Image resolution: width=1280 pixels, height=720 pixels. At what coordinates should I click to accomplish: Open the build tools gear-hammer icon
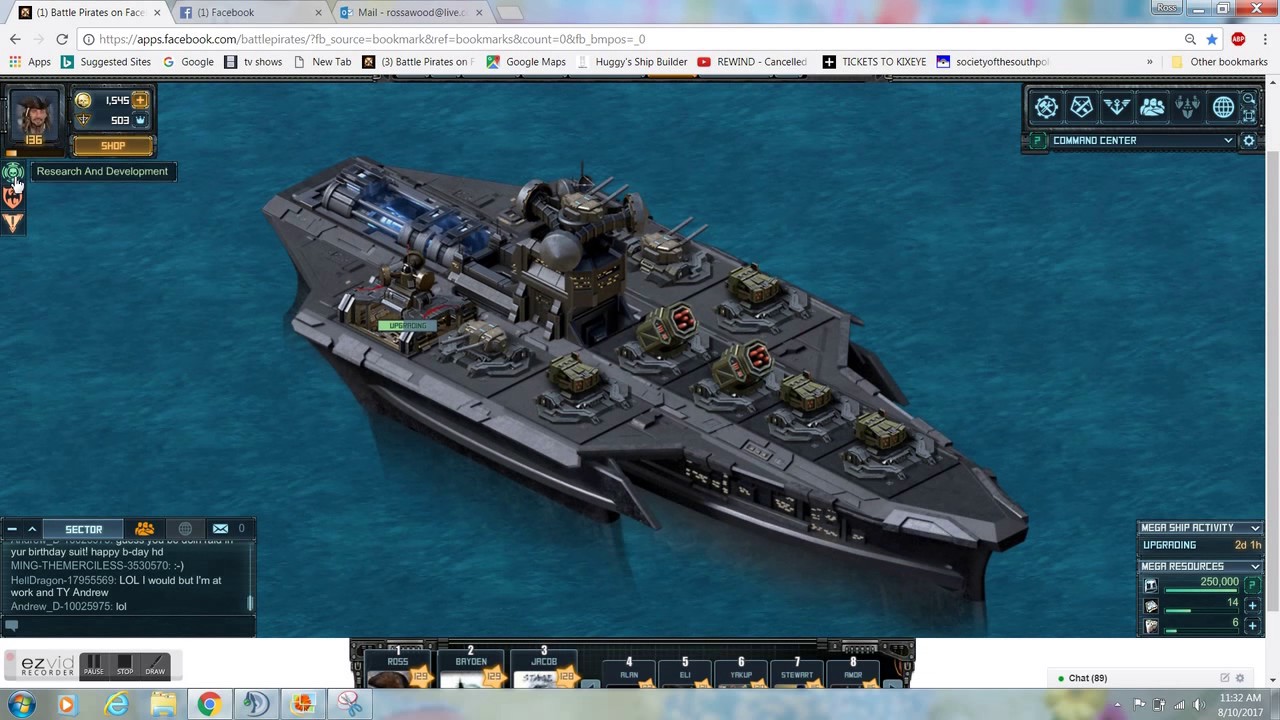[x=1046, y=107]
